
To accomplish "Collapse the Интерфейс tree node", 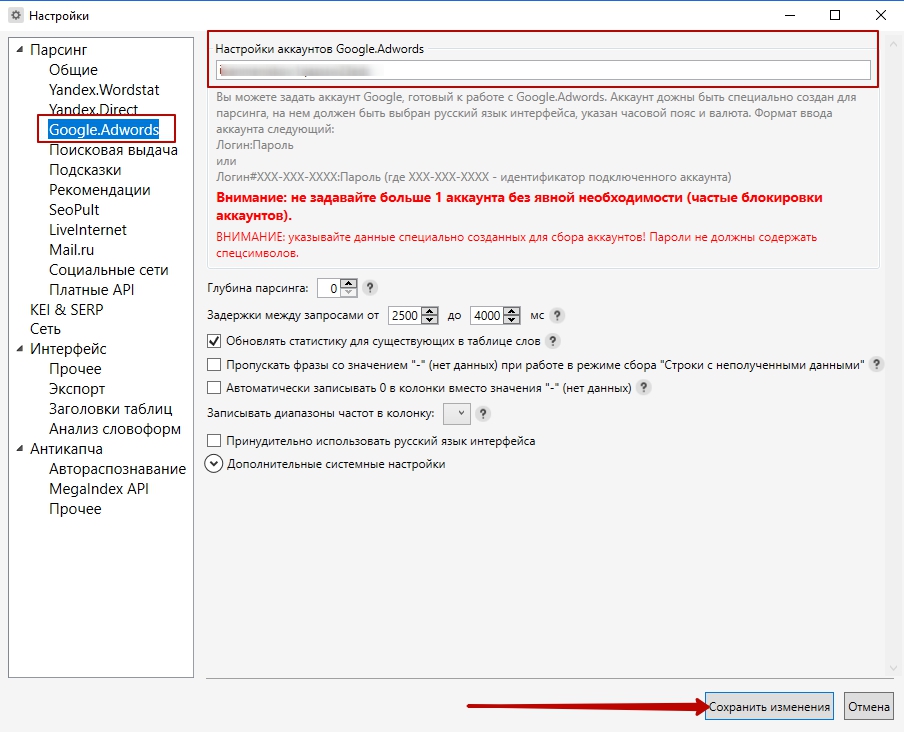I will [20, 349].
